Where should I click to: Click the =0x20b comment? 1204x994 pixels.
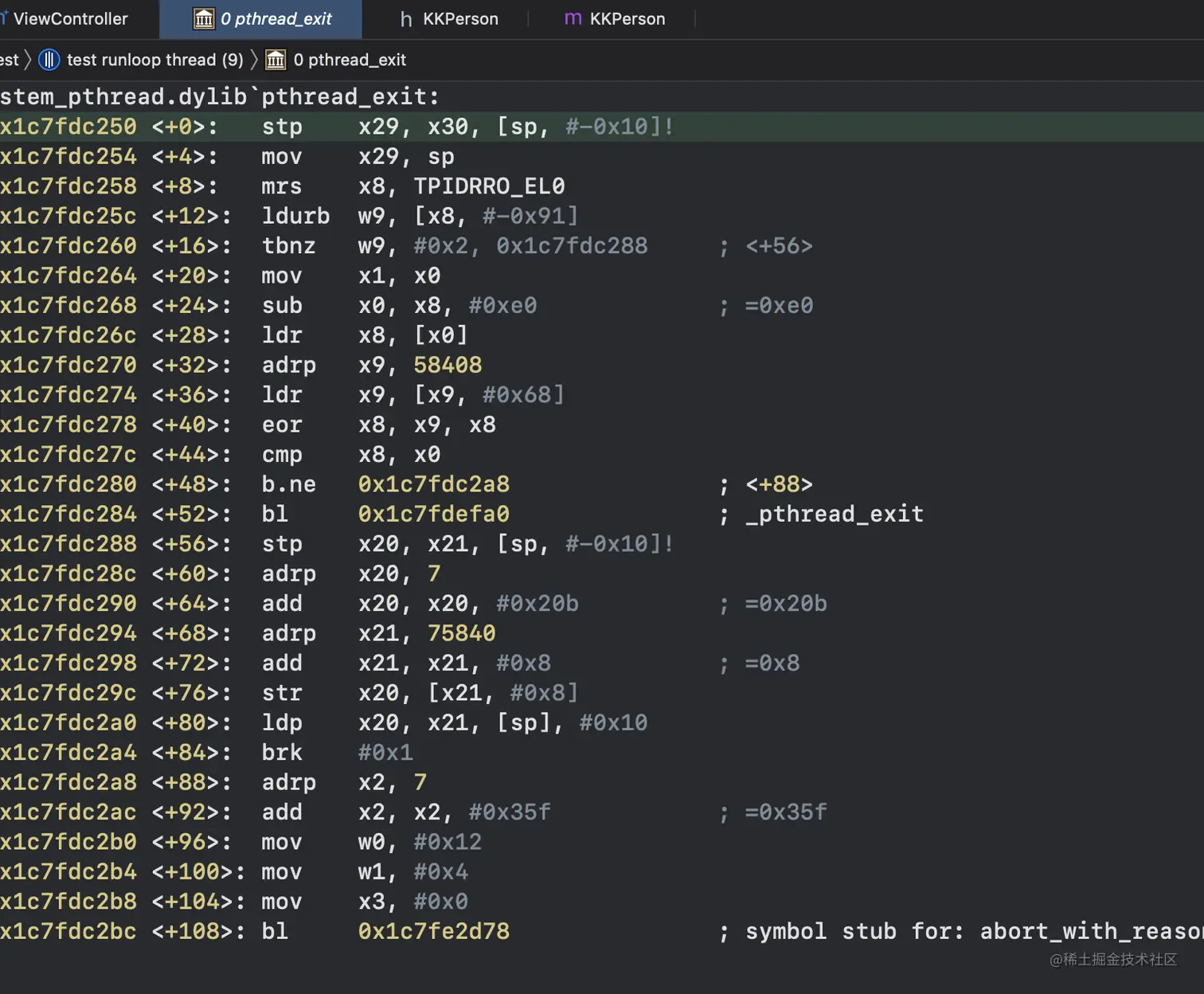click(x=786, y=603)
